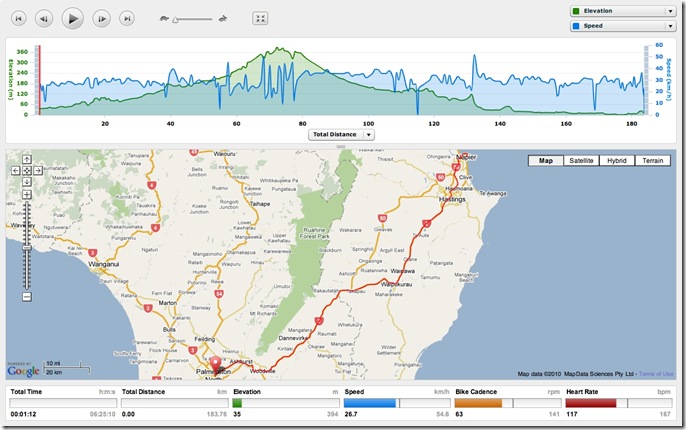The image size is (686, 430).
Task: Click the red start marker at Palmerston North
Action: (213, 366)
